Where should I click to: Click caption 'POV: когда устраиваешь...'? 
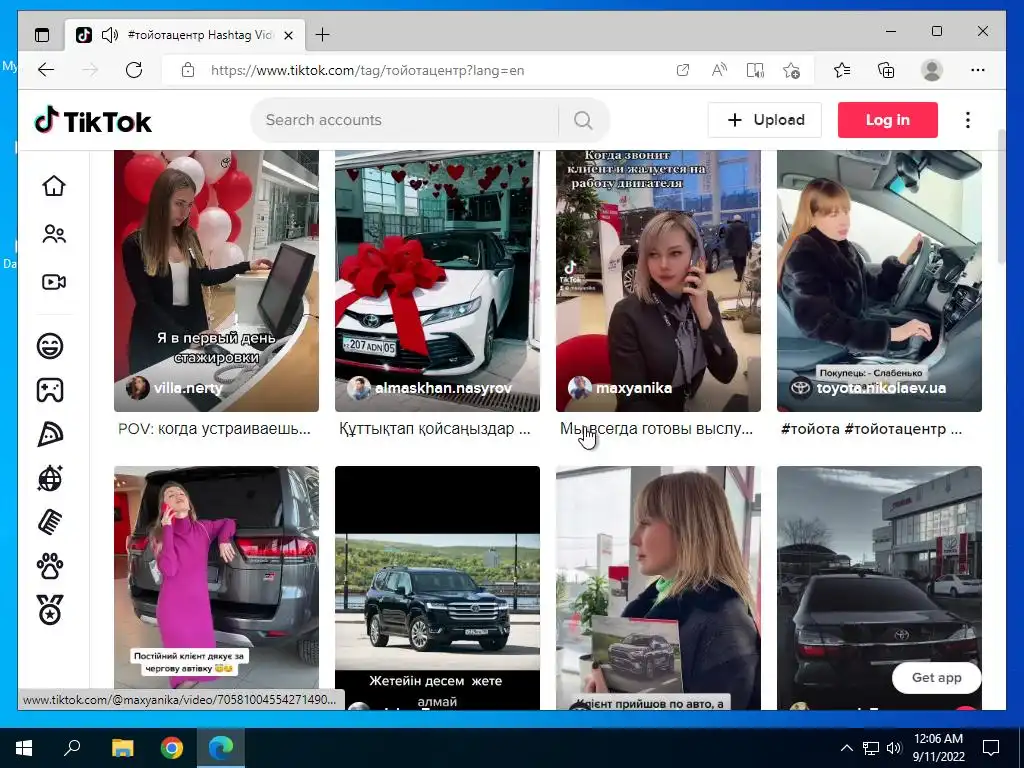pyautogui.click(x=214, y=429)
